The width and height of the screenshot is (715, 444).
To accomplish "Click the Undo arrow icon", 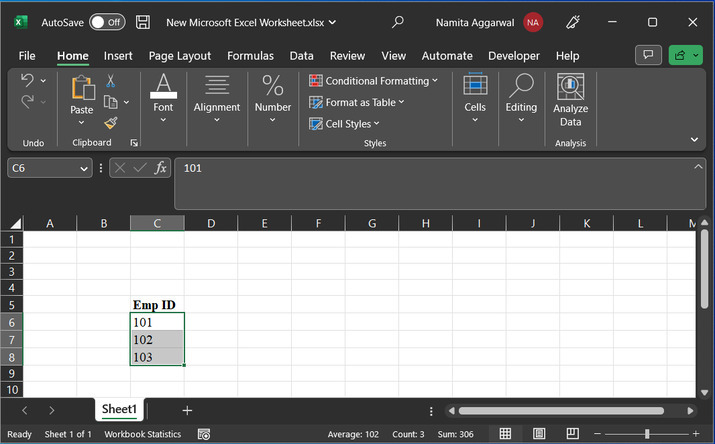I will pyautogui.click(x=27, y=80).
